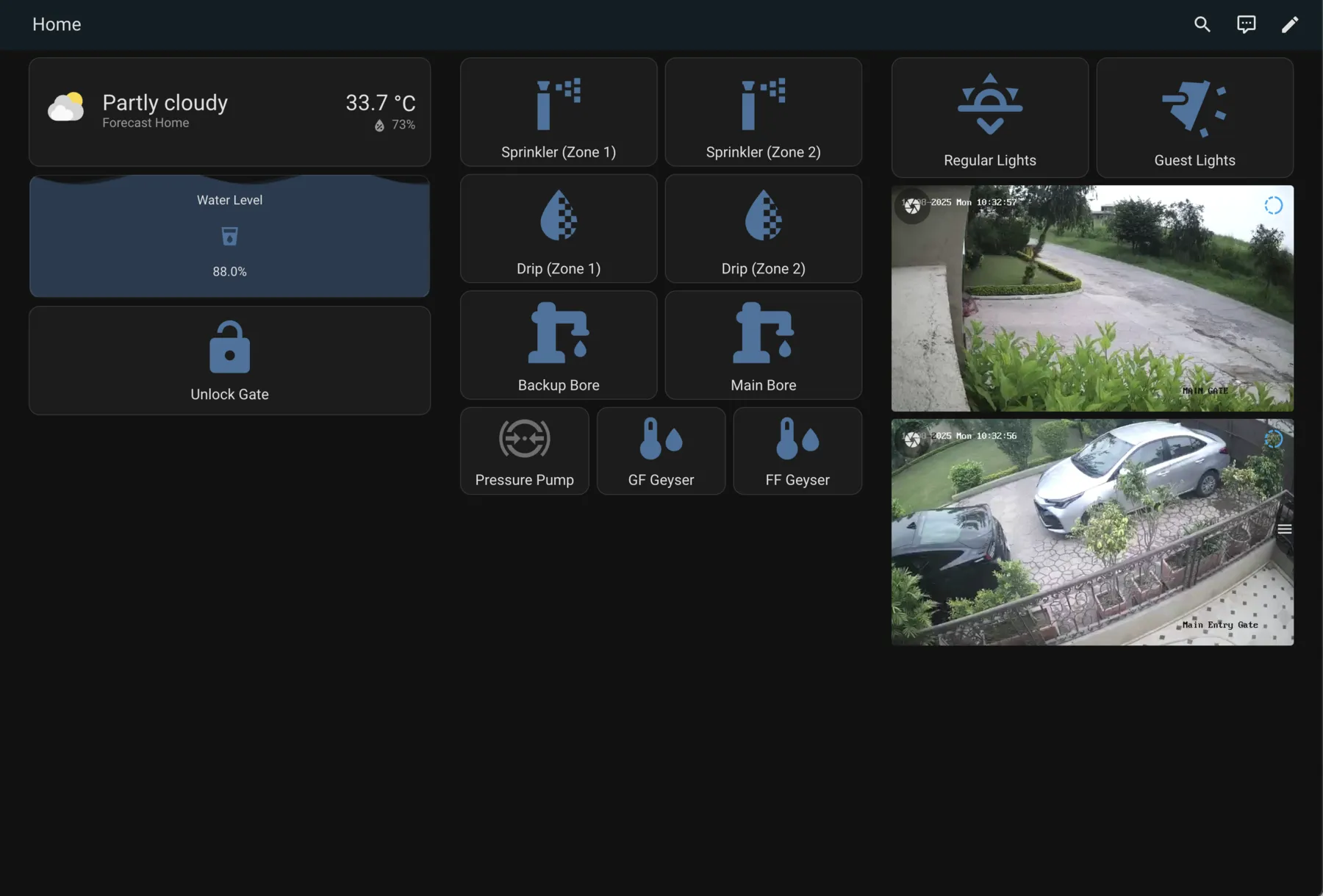Open menu lines on Main Entry Gate camera
Image resolution: width=1323 pixels, height=896 pixels.
pyautogui.click(x=1285, y=529)
